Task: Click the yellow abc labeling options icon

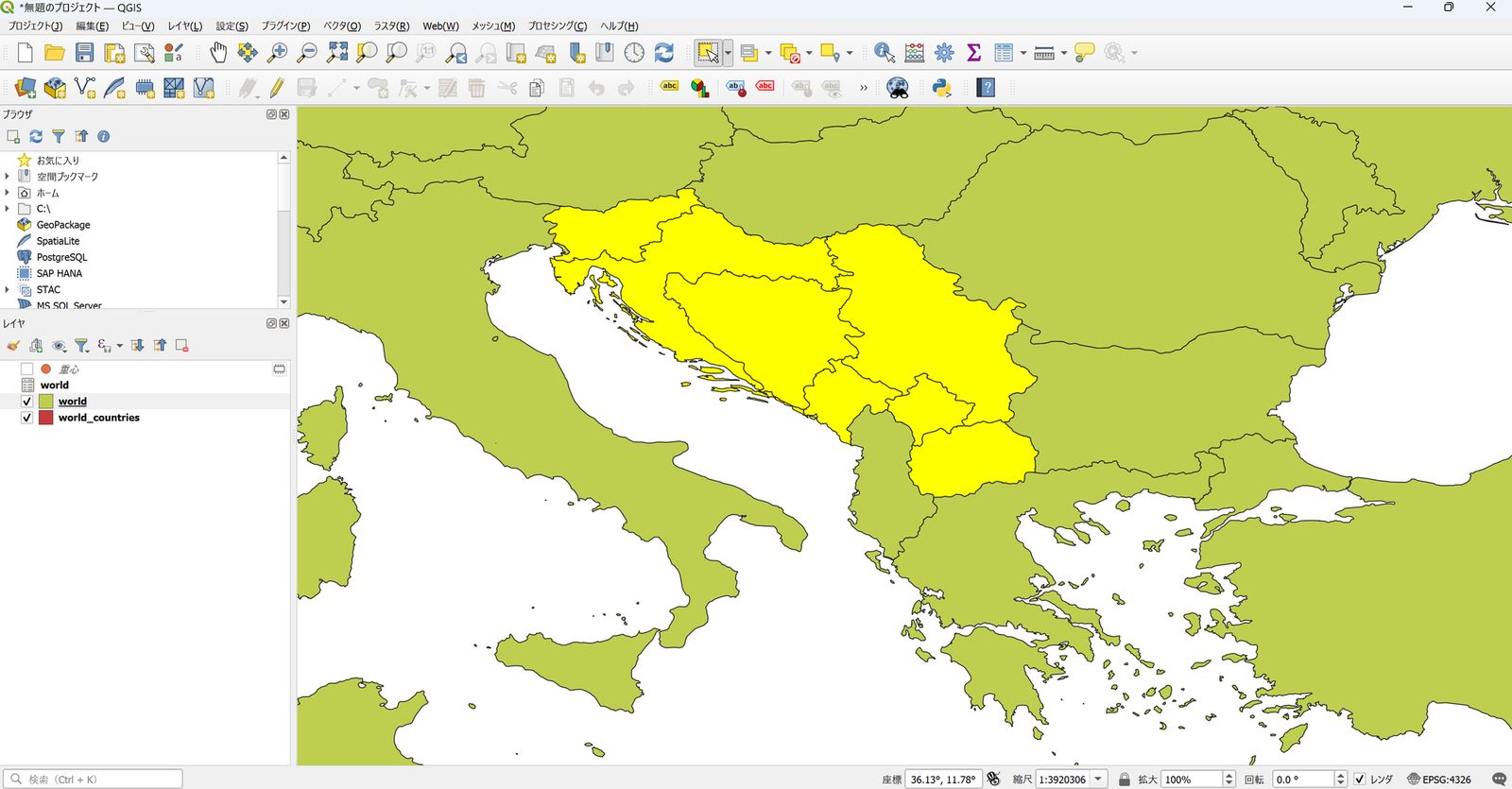Action: point(670,87)
